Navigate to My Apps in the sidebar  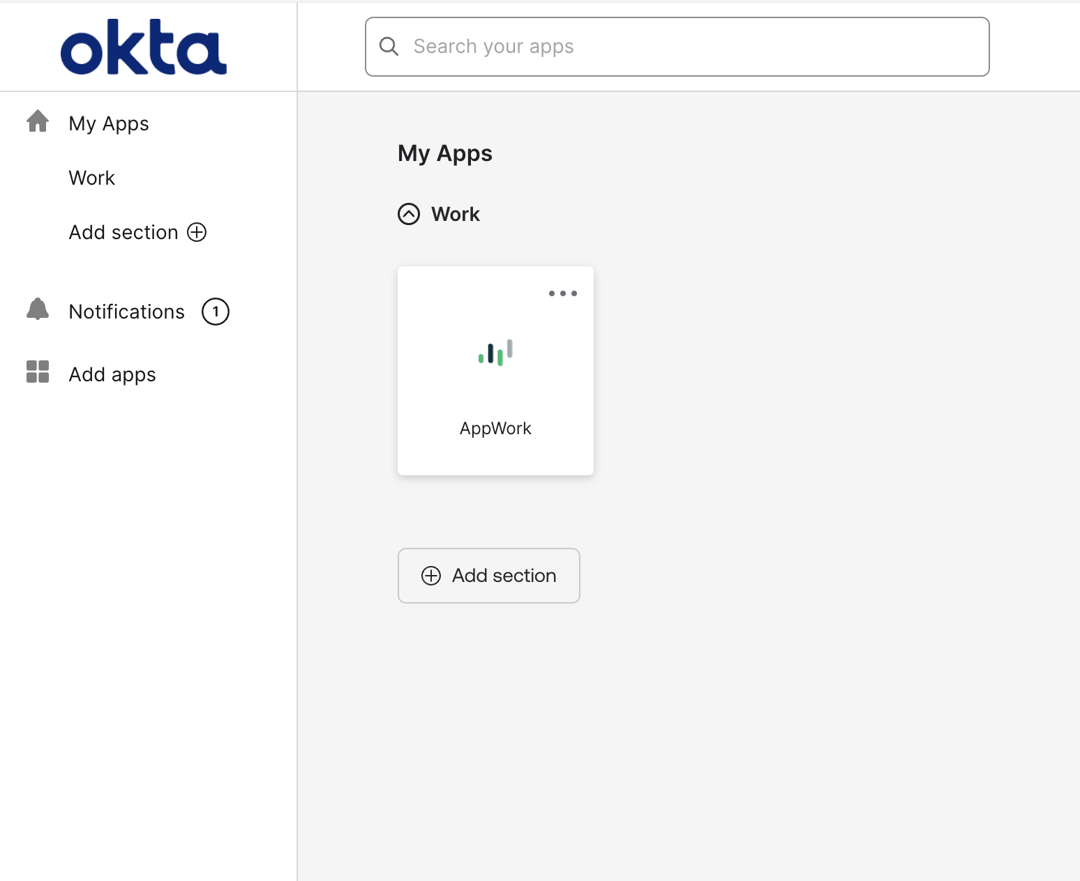click(108, 122)
